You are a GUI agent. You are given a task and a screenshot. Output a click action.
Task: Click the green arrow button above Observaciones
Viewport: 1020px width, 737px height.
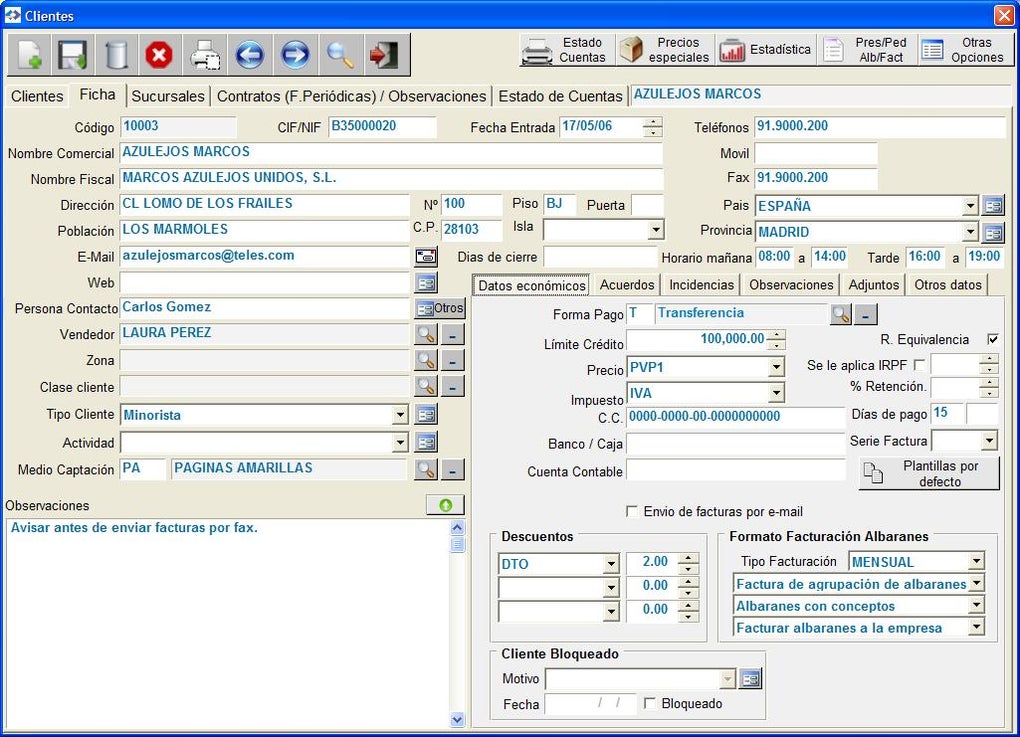[x=446, y=505]
